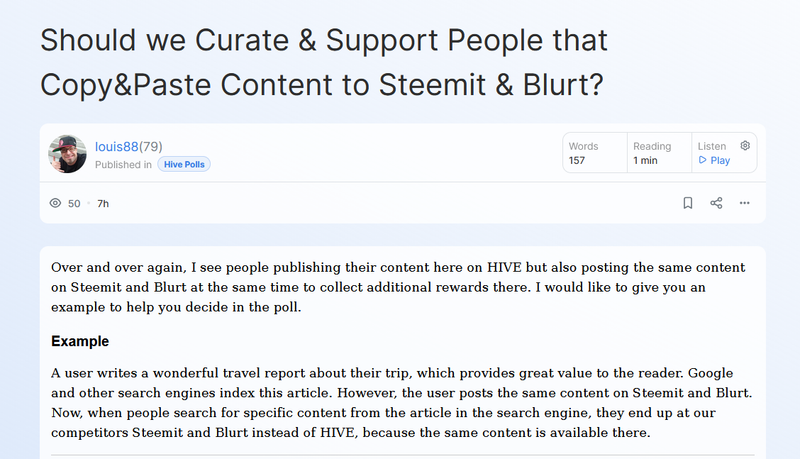Click the Reading 1 min statistic
The image size is (800, 459).
point(651,153)
